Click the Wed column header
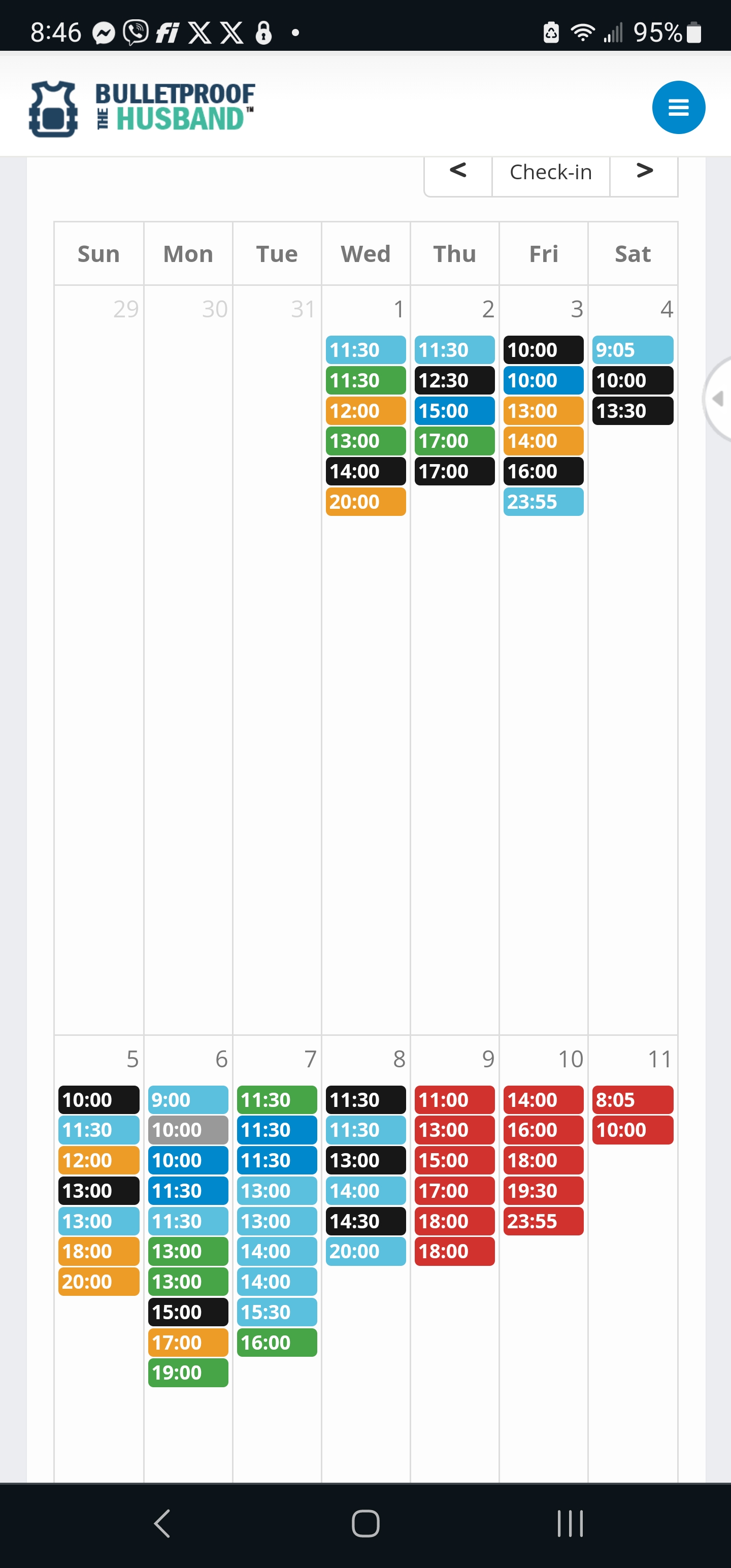 pos(365,254)
